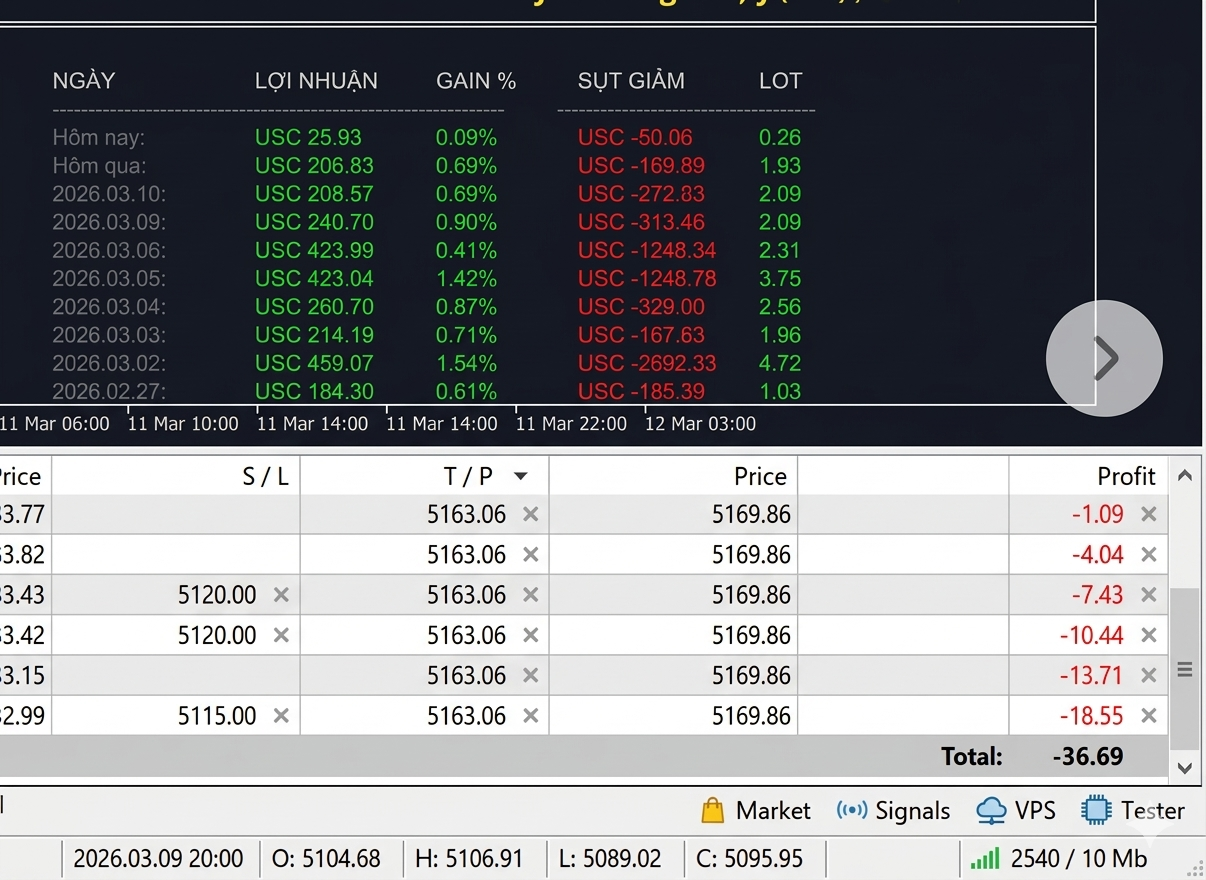Click the LỢI NHUẬN column heading
The width and height of the screenshot is (1206, 880).
pyautogui.click(x=316, y=81)
